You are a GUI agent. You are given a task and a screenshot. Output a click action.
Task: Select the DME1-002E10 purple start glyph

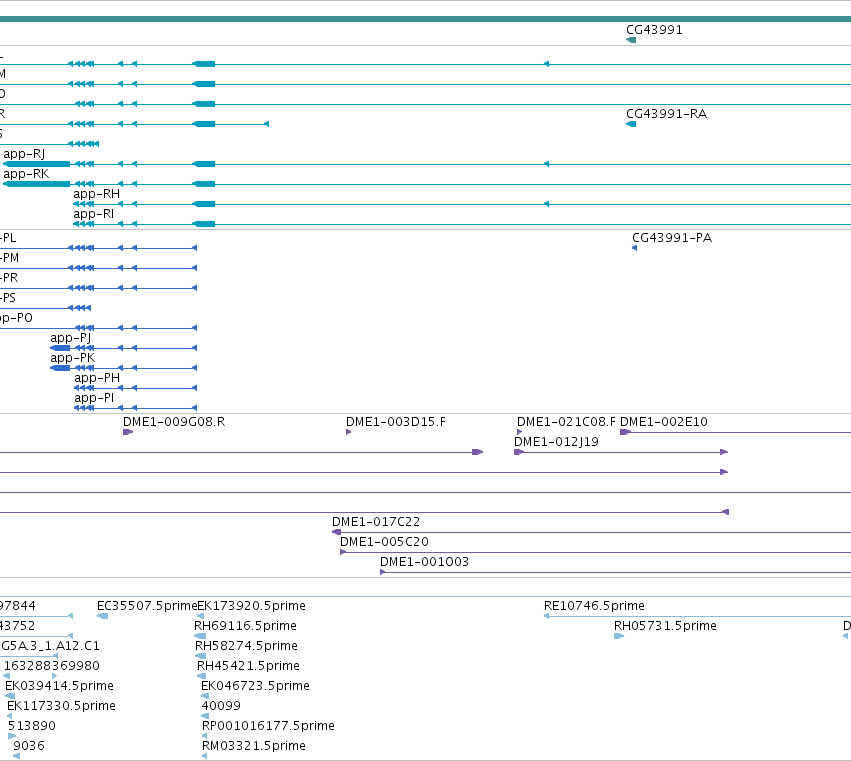(625, 432)
